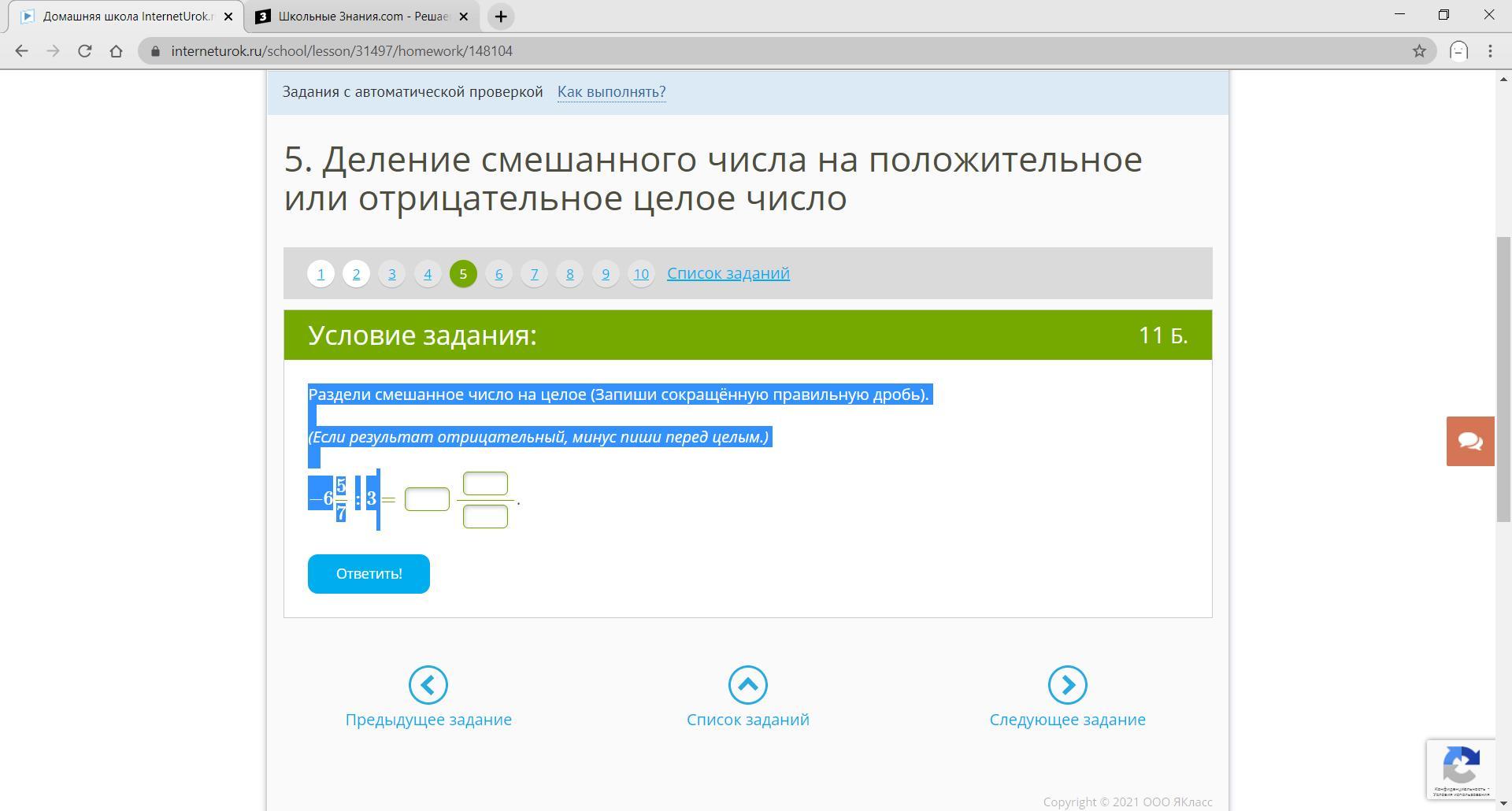Image resolution: width=1512 pixels, height=811 pixels.
Task: Click the Предыдущее задание text link
Action: [x=428, y=720]
